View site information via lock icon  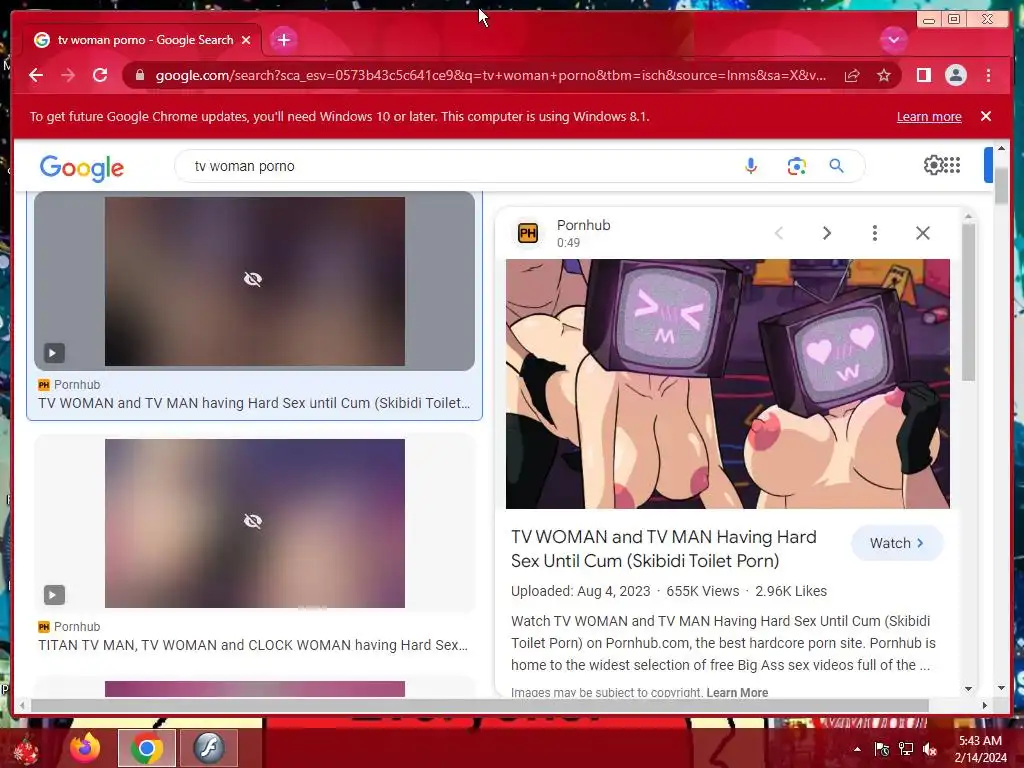[x=139, y=75]
